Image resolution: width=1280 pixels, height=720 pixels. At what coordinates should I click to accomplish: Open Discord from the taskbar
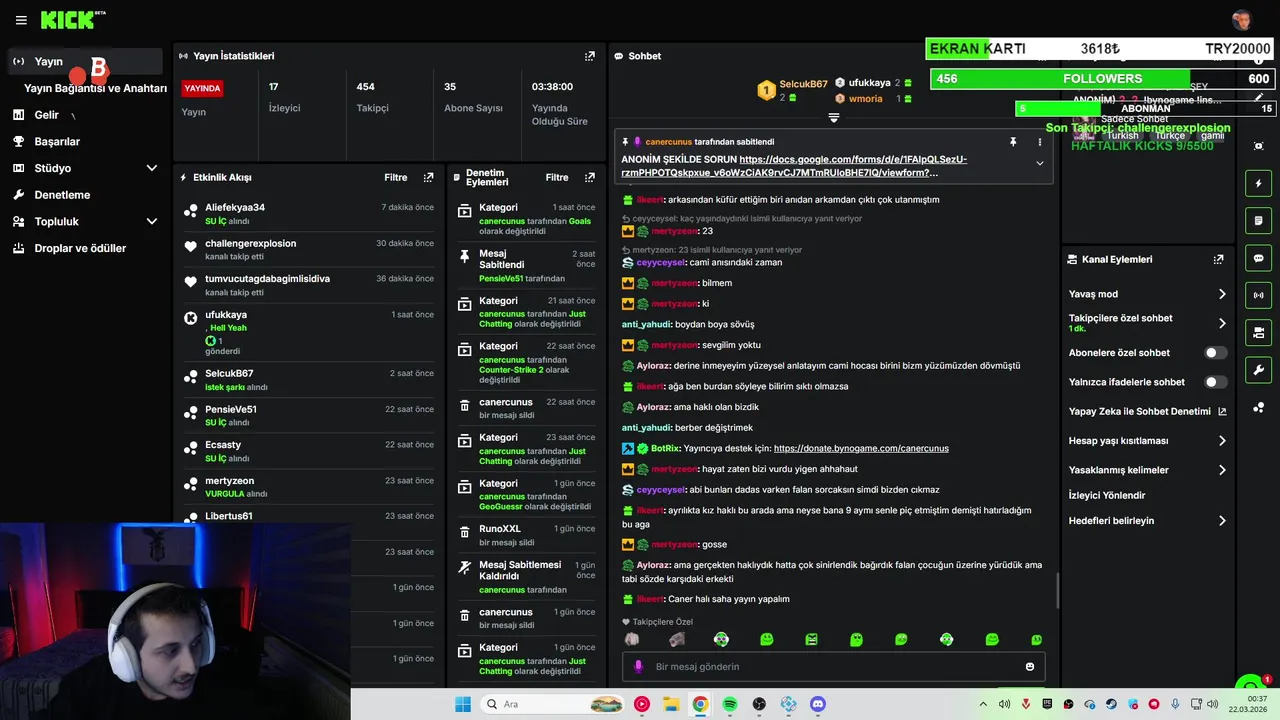[x=818, y=704]
